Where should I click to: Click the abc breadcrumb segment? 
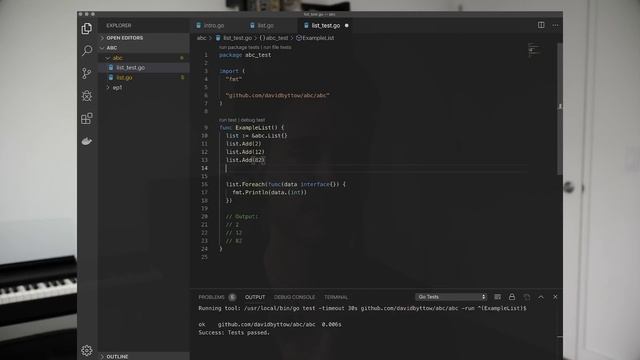(202, 38)
